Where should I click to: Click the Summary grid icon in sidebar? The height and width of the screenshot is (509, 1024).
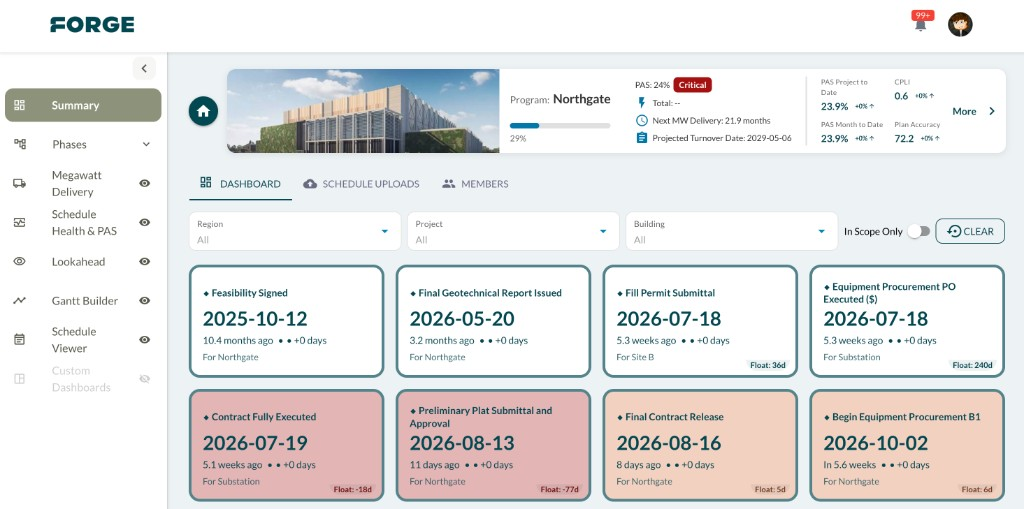tap(20, 105)
